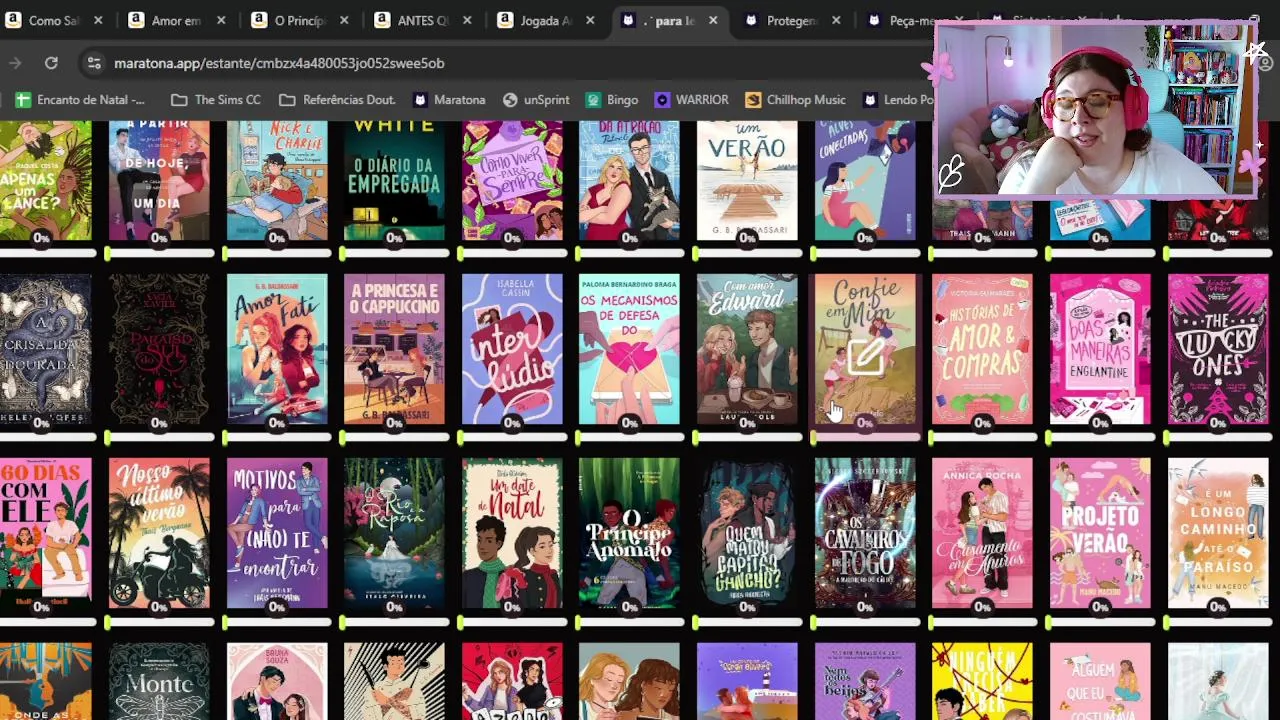Viewport: 1280px width, 720px height.
Task: Open 'Projeto Verão' book cover
Action: [x=1100, y=533]
